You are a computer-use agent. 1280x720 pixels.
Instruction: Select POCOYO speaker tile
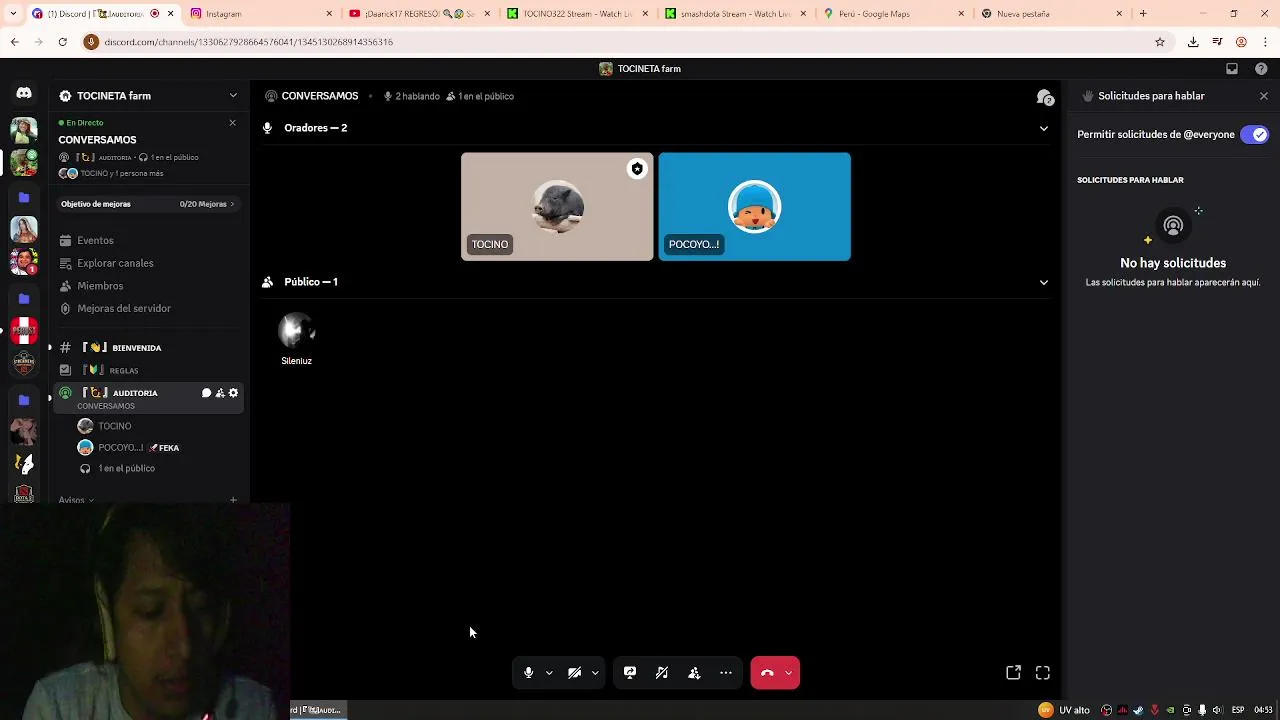[755, 207]
